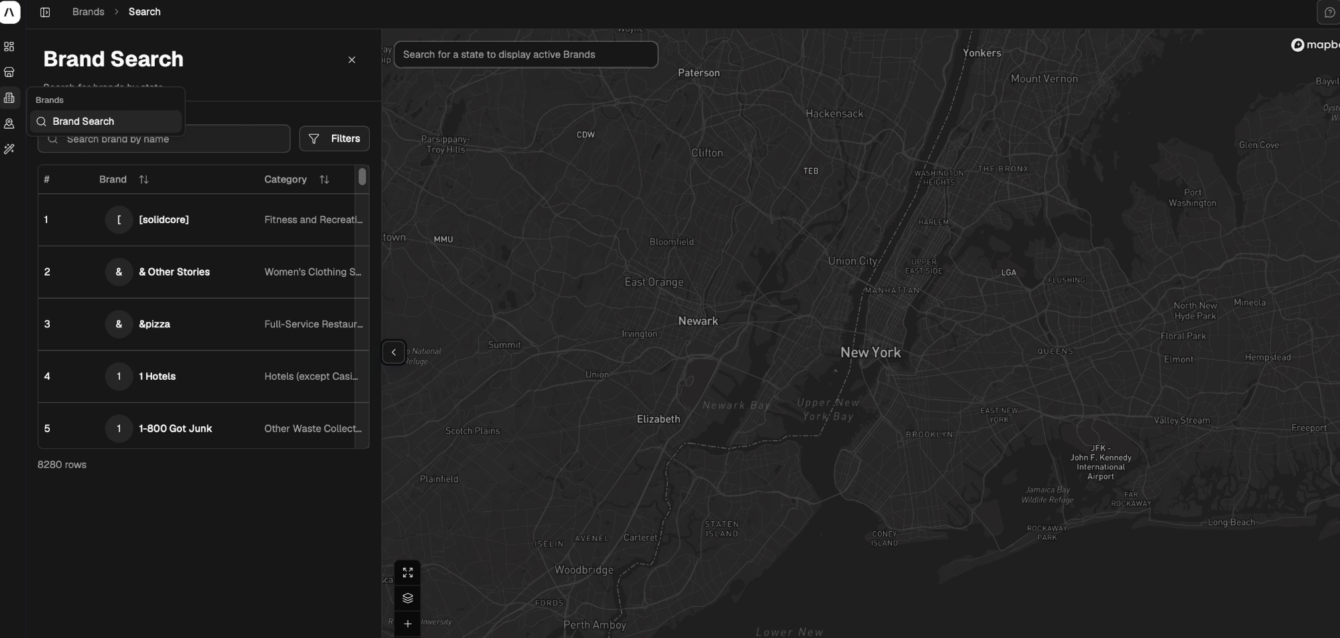Click the Union City label on map
Screen dimensions: 1340x638
coord(853,261)
